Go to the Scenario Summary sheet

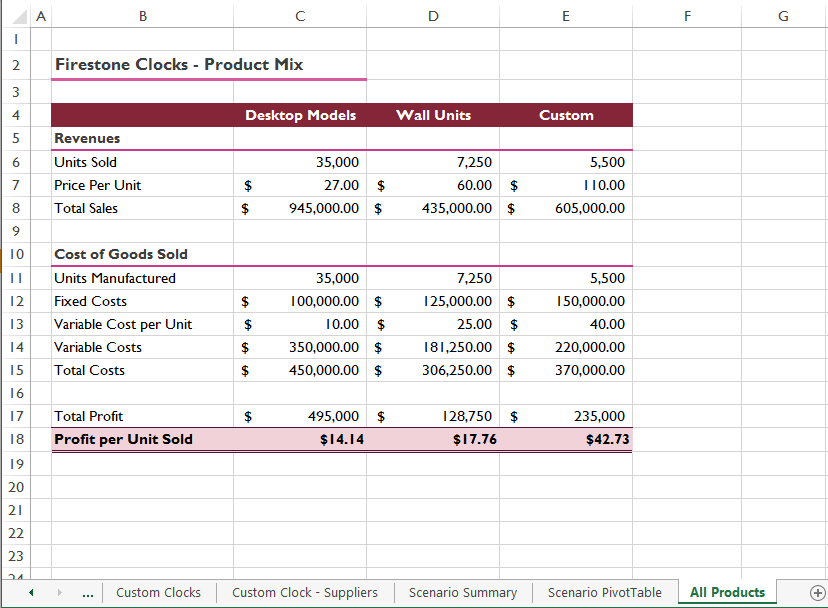click(463, 593)
